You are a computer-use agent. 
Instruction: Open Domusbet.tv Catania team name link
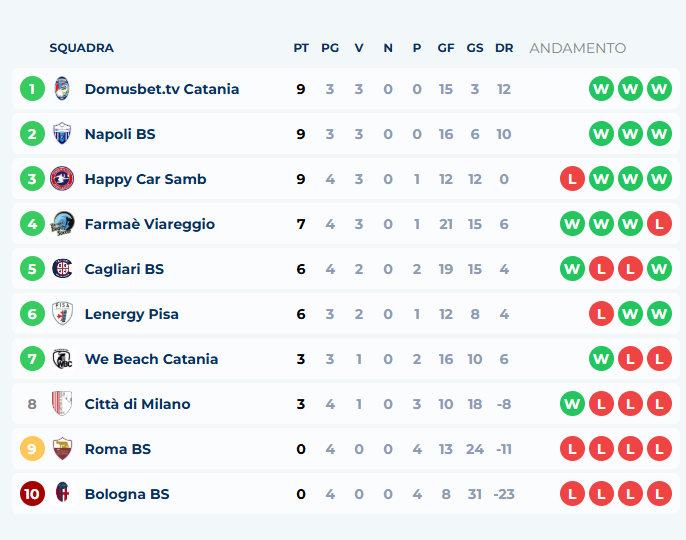tap(162, 89)
